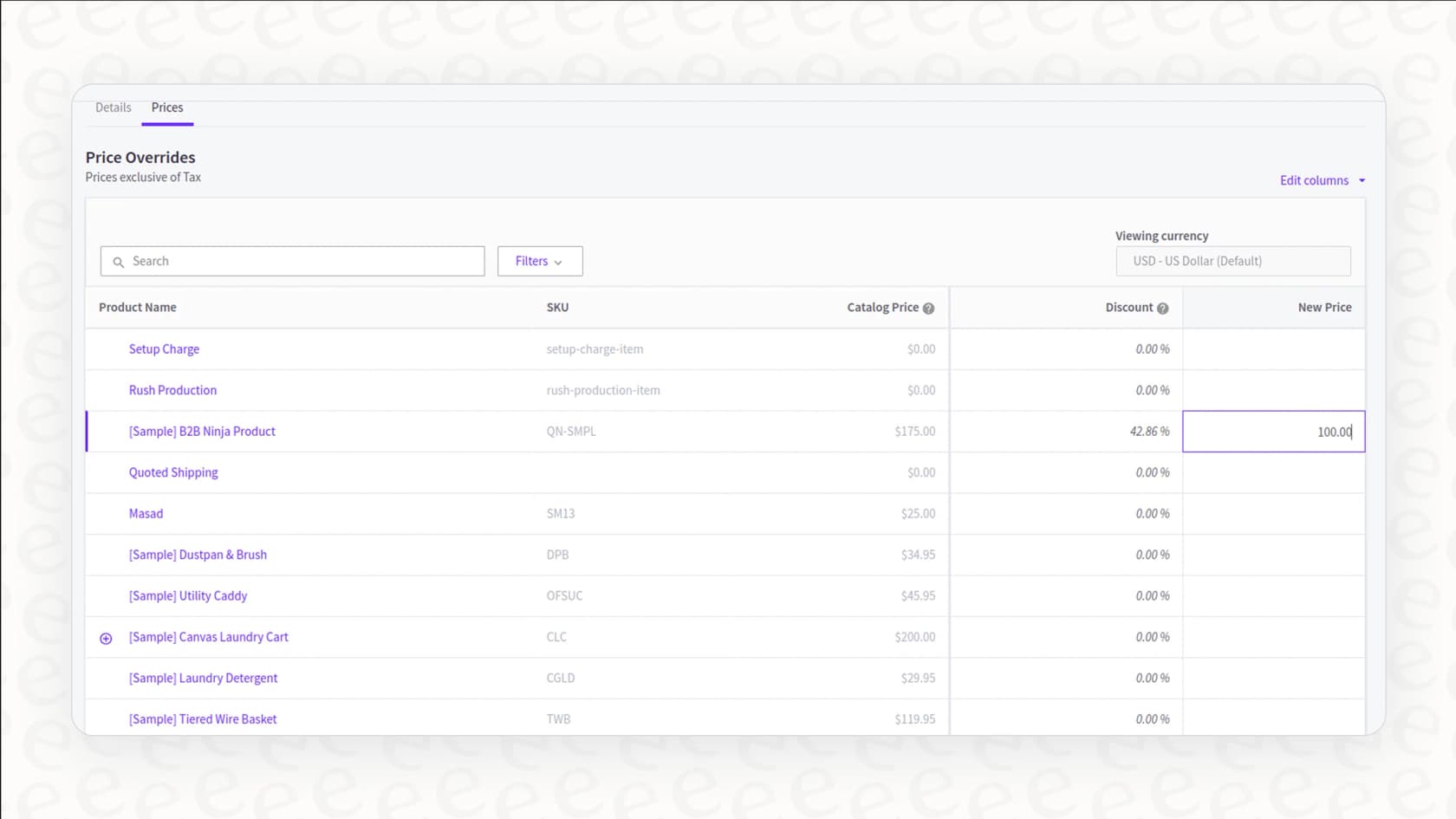
Task: Click the $175.00 catalog price
Action: (x=915, y=432)
